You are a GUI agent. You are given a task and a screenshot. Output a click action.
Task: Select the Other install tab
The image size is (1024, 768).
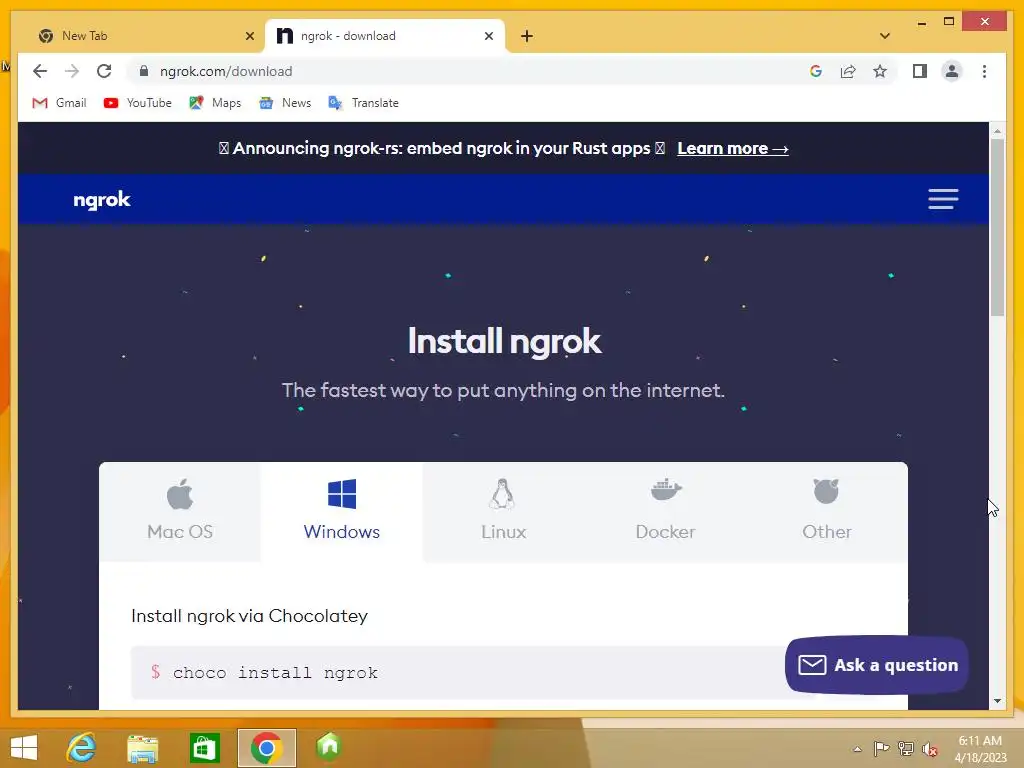827,511
